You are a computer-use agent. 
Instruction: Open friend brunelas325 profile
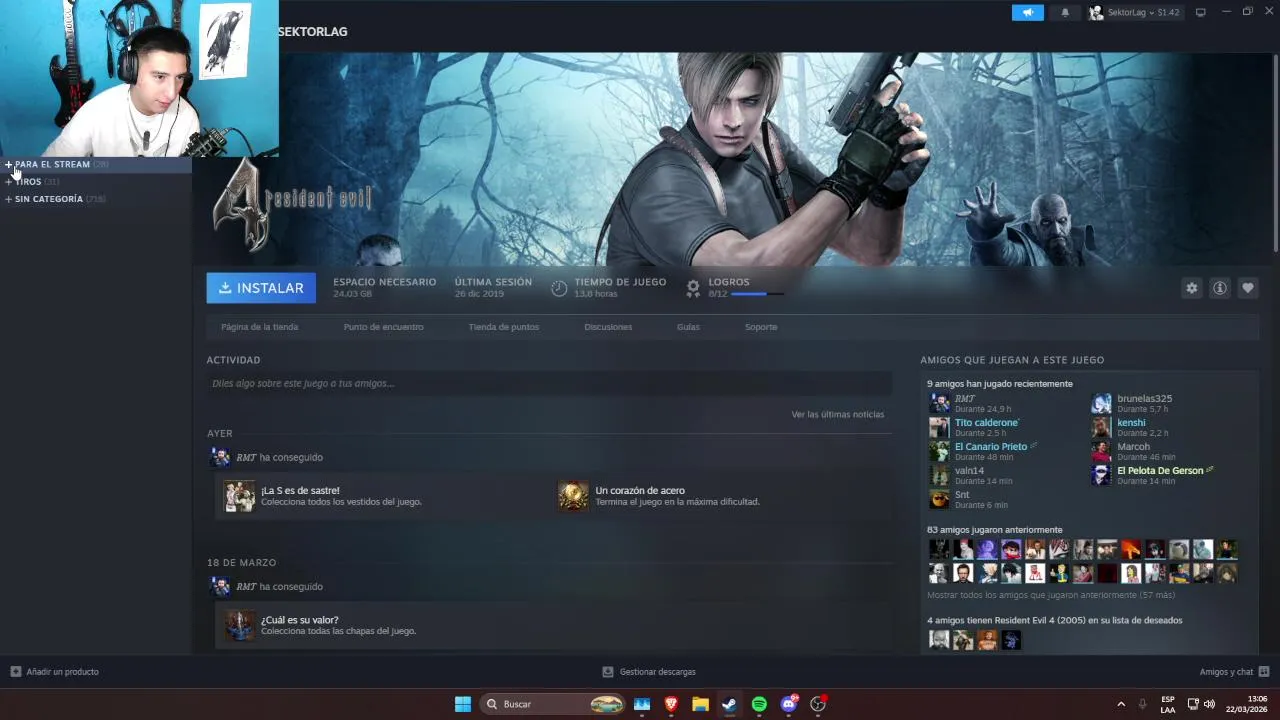pos(1144,399)
